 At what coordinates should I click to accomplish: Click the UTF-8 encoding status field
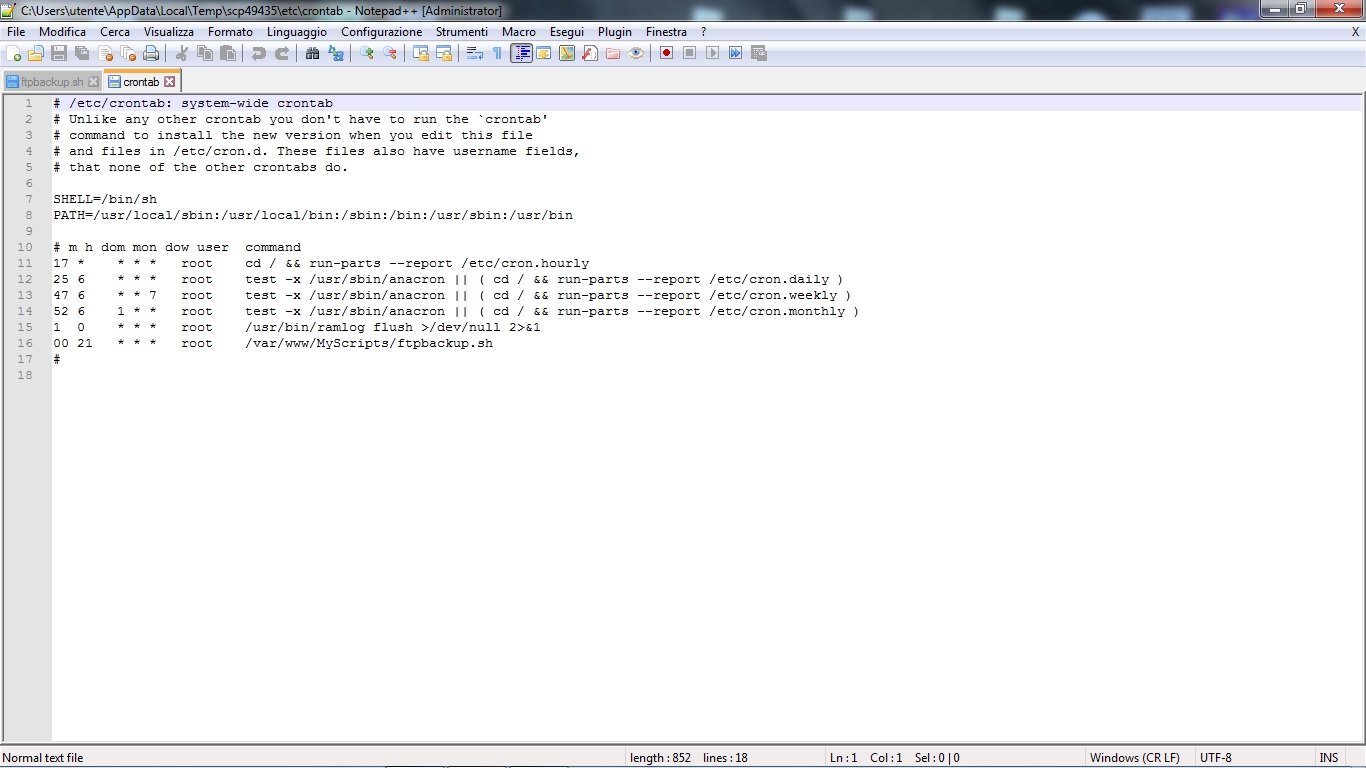point(1254,758)
